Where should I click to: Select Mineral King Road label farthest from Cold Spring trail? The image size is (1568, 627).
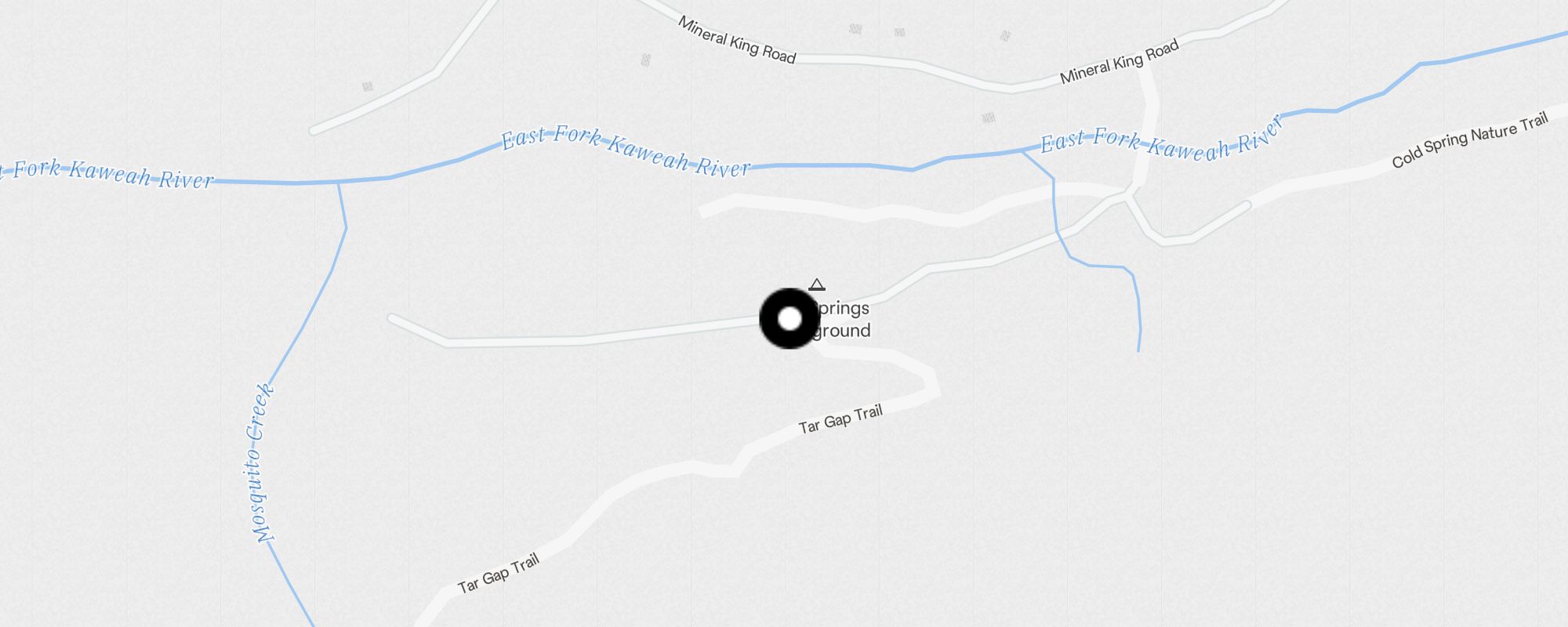point(737,40)
